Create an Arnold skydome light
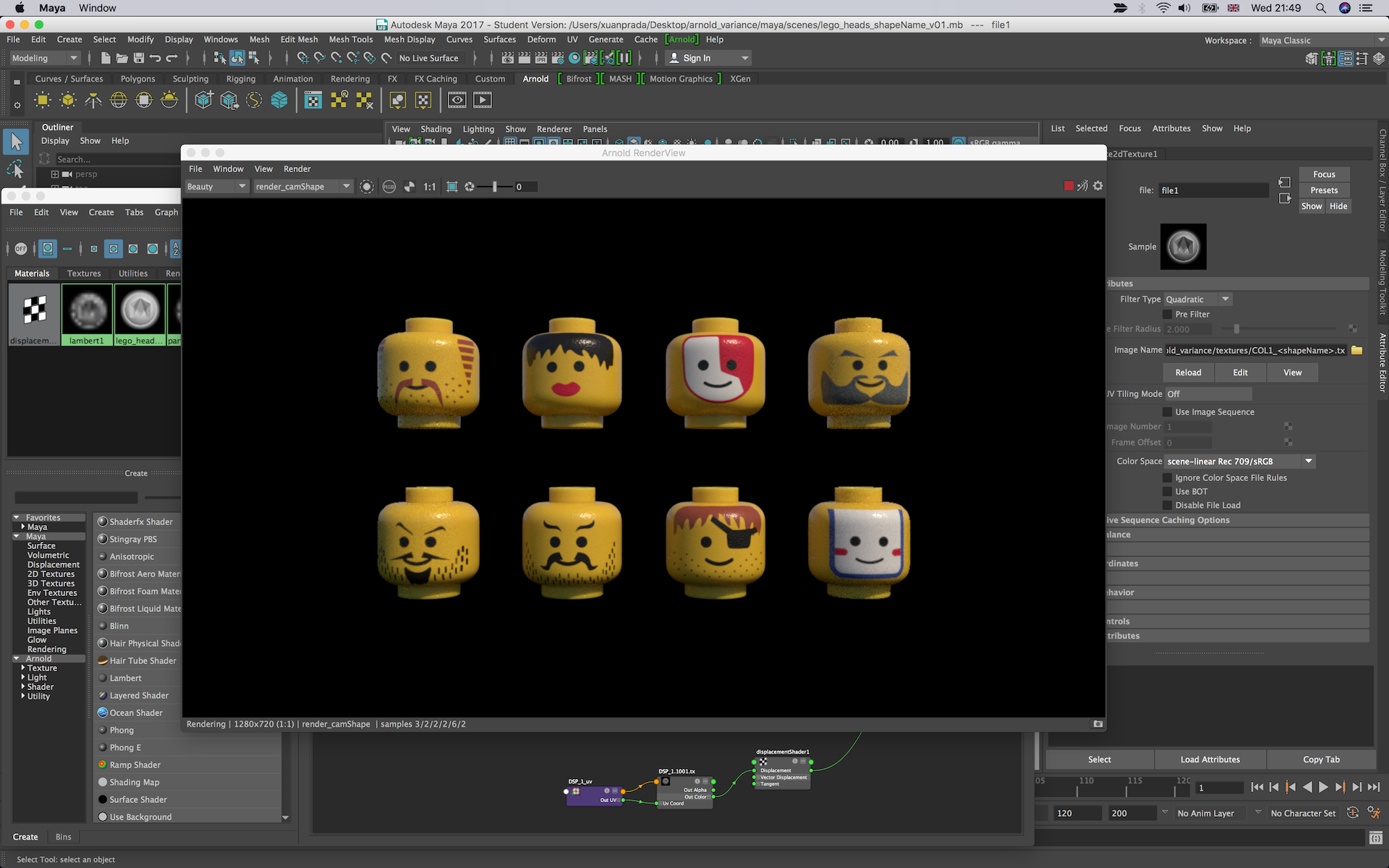This screenshot has height=868, width=1389. coord(119,100)
